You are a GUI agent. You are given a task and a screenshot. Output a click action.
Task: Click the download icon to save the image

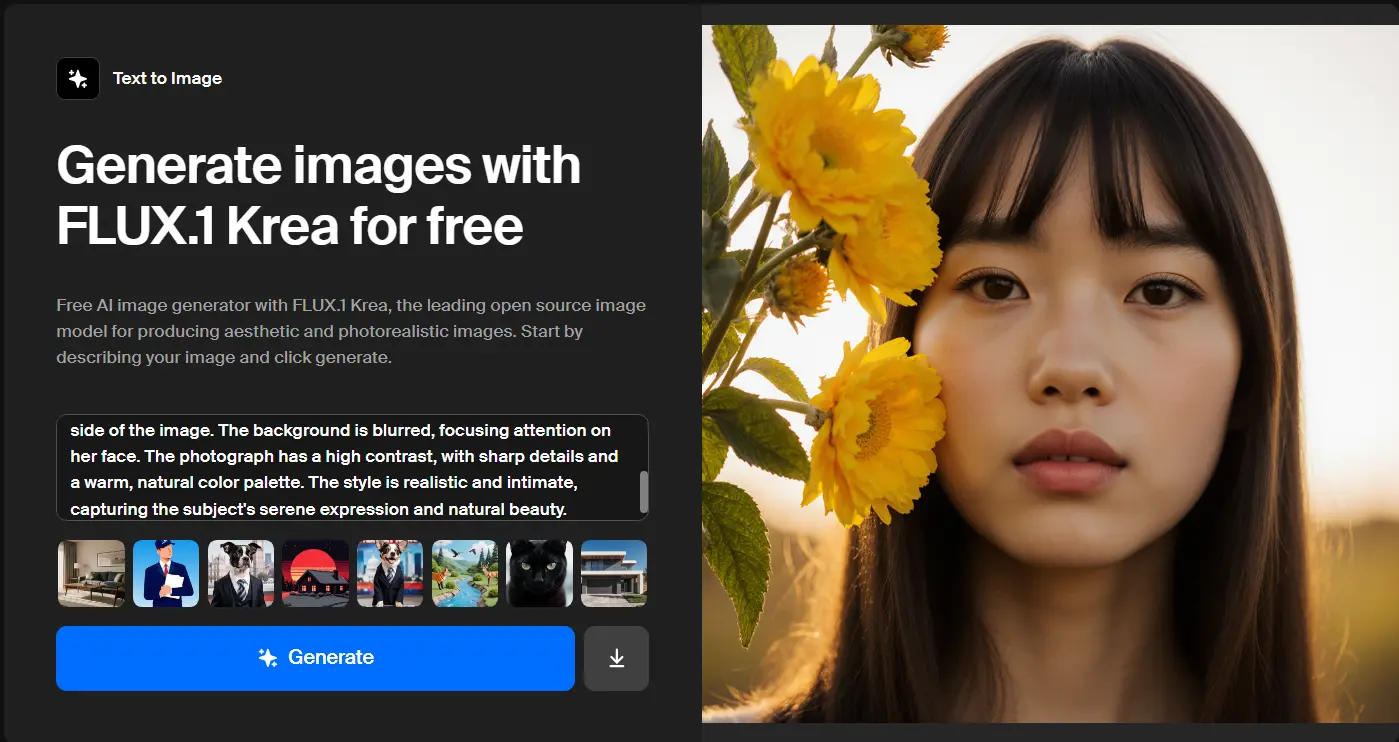click(616, 658)
